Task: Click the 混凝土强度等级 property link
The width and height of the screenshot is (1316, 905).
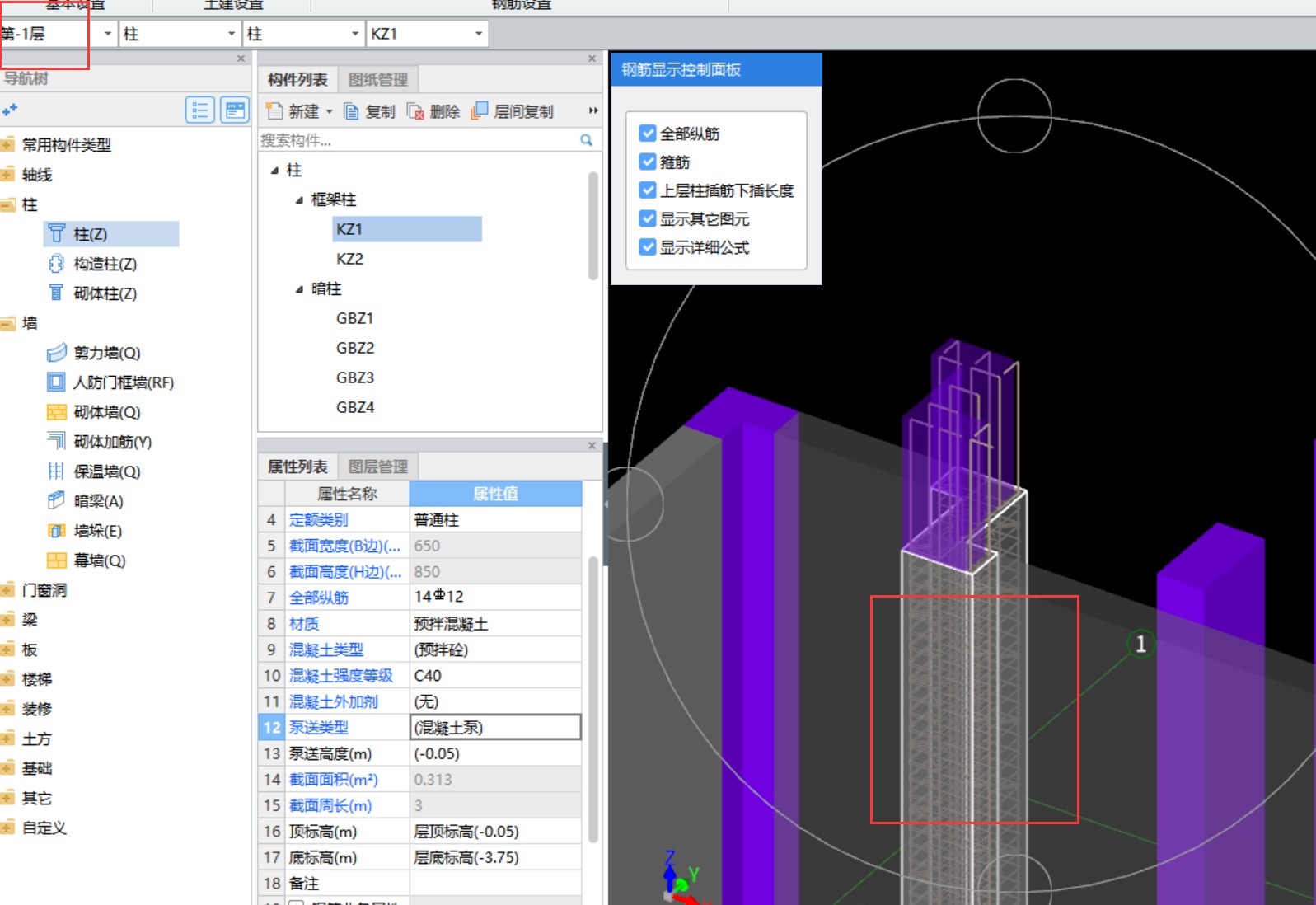Action: click(341, 676)
